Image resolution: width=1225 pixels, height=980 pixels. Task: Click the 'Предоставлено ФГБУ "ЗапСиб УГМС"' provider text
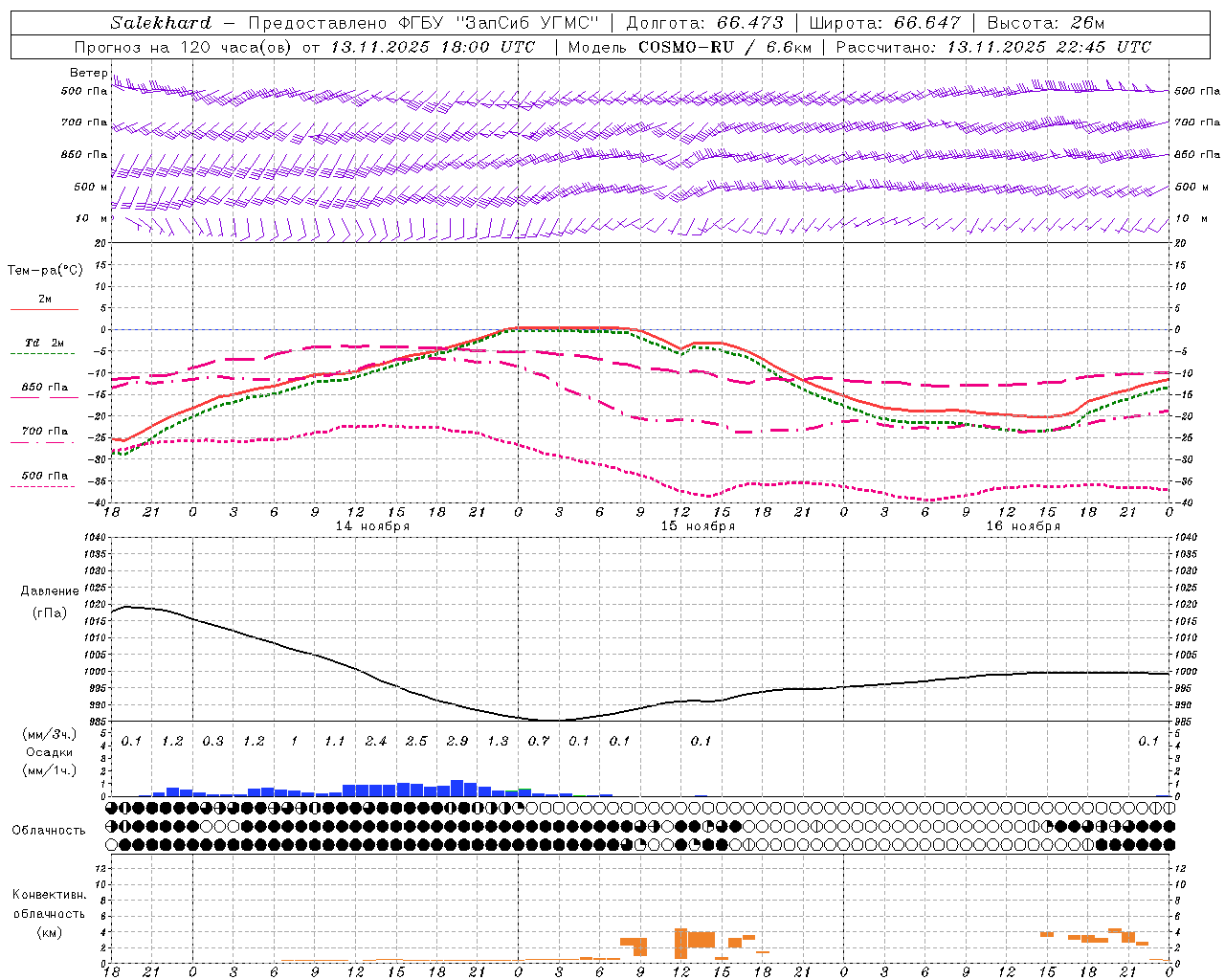click(x=423, y=23)
